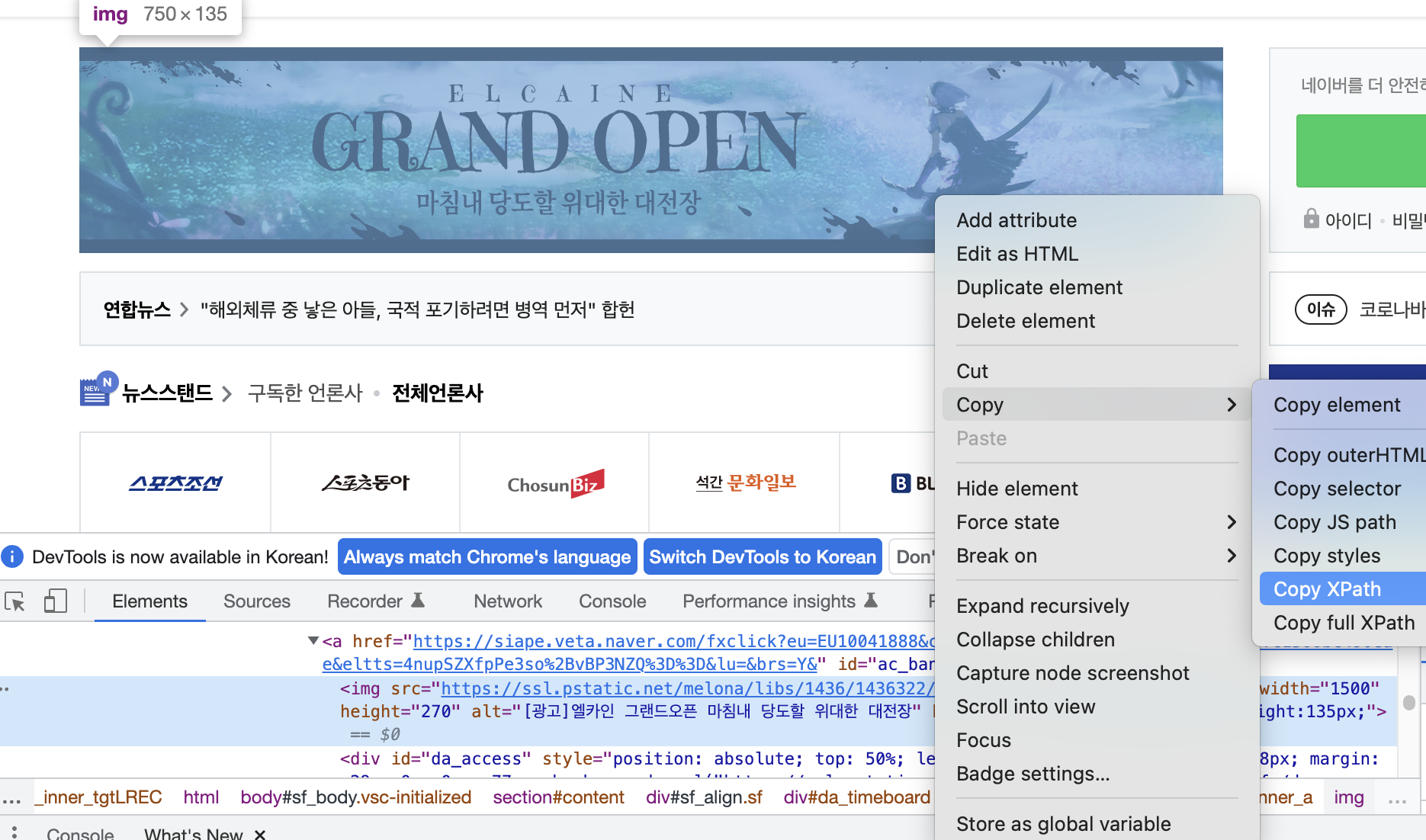Click Switch DevTools to Korean button

point(763,556)
